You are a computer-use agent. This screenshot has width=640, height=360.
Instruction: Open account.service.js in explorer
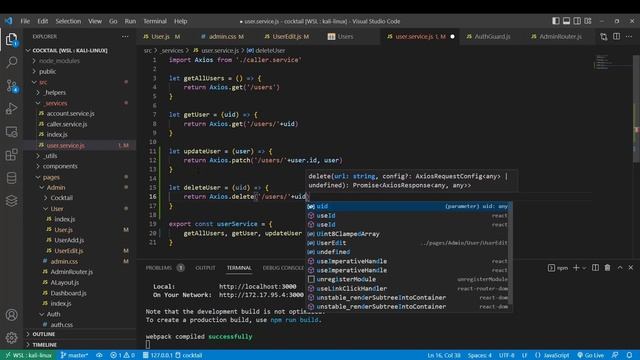[x=80, y=113]
